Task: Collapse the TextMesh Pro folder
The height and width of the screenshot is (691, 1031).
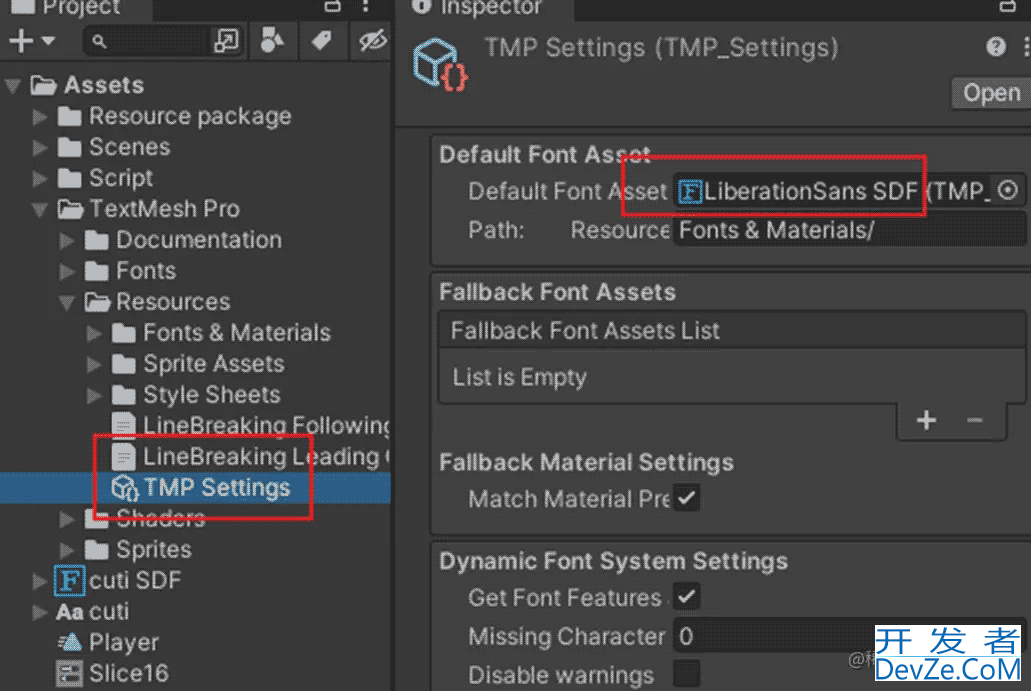Action: [x=40, y=209]
